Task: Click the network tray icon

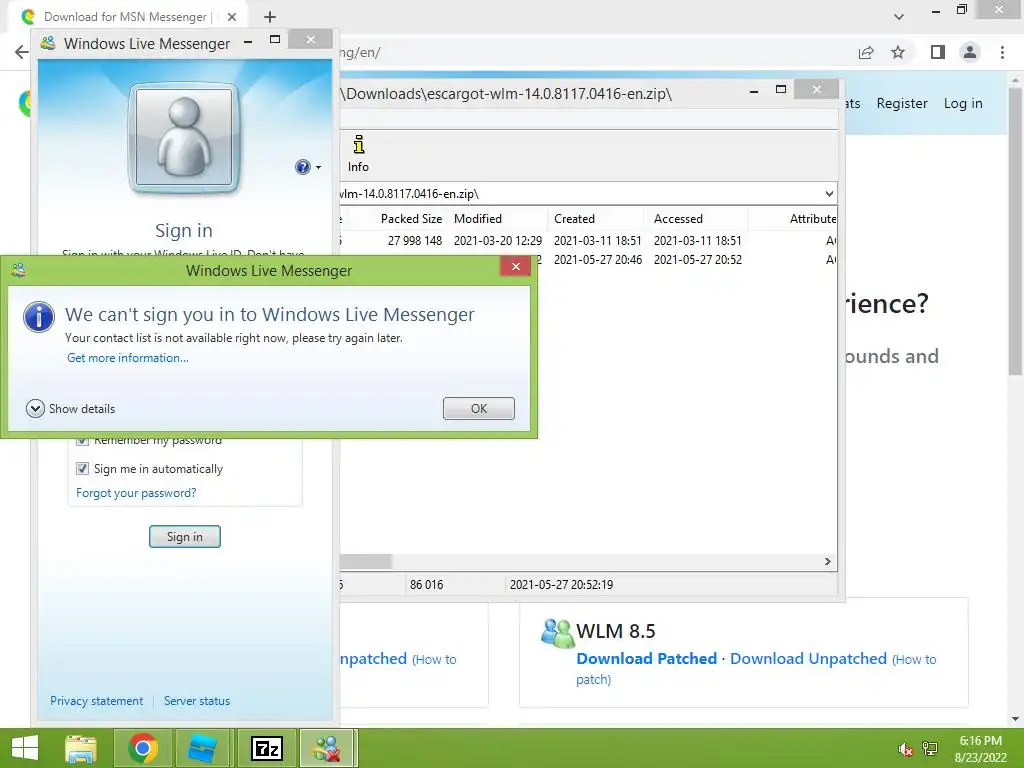Action: coord(930,749)
